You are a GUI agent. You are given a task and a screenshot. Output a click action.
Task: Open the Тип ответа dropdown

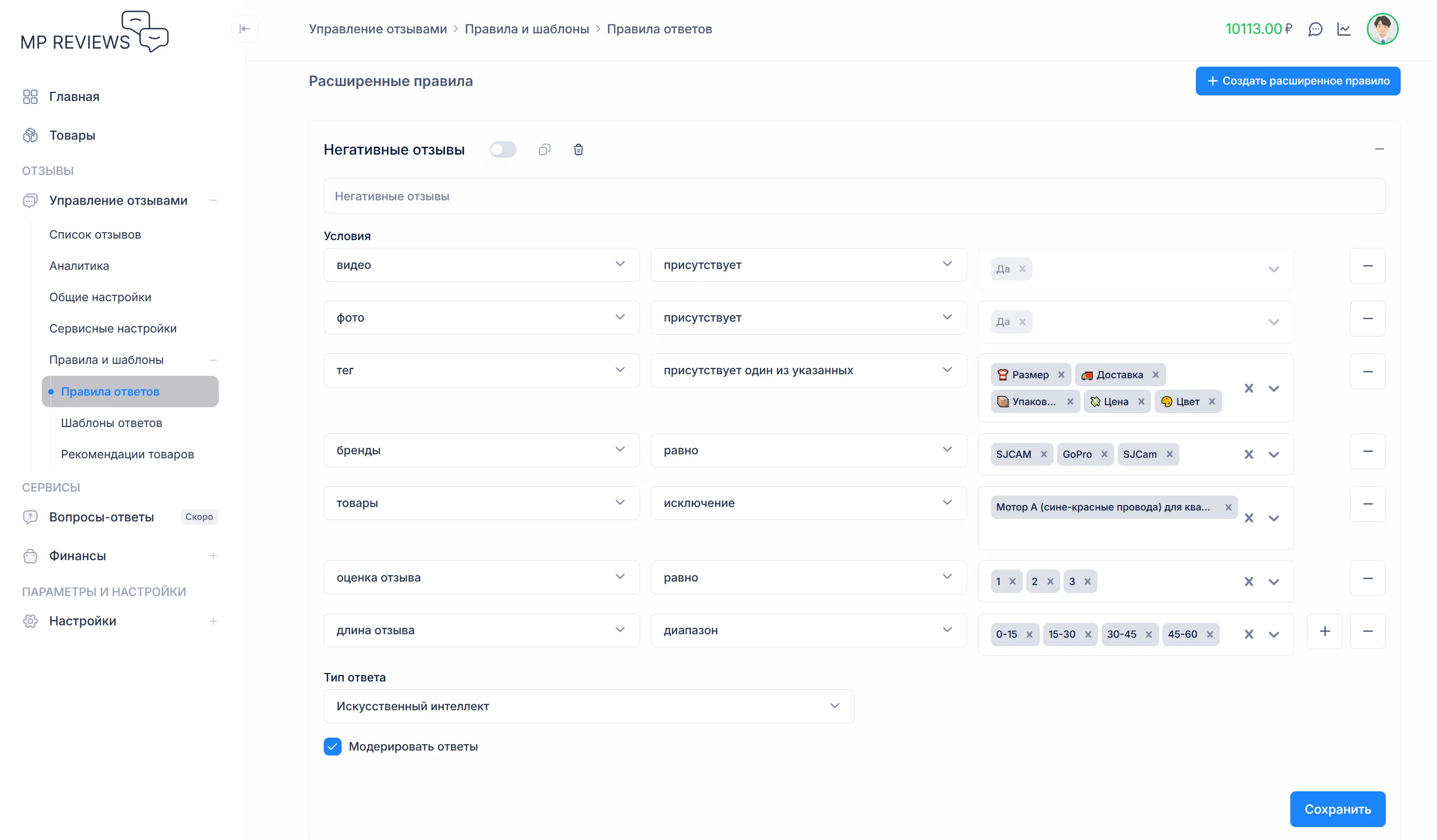[x=589, y=707]
